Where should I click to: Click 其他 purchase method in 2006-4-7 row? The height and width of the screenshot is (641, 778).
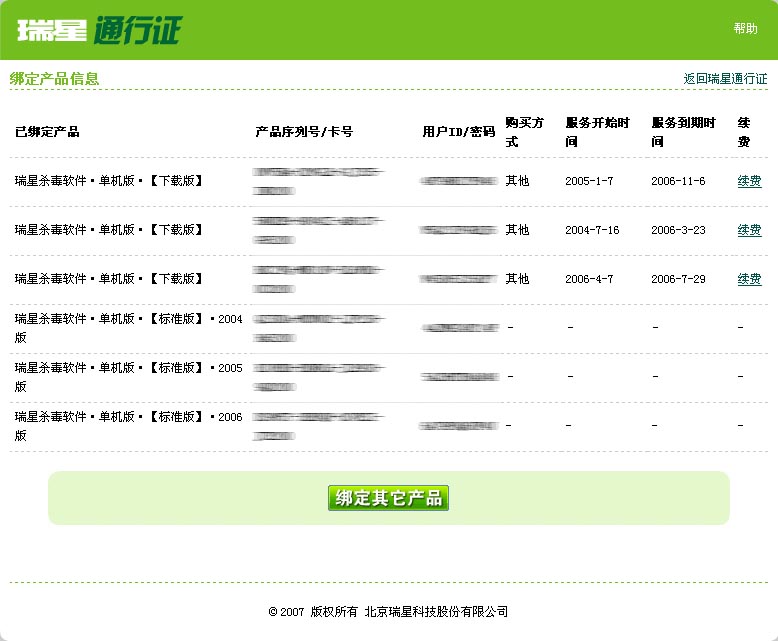coord(517,279)
